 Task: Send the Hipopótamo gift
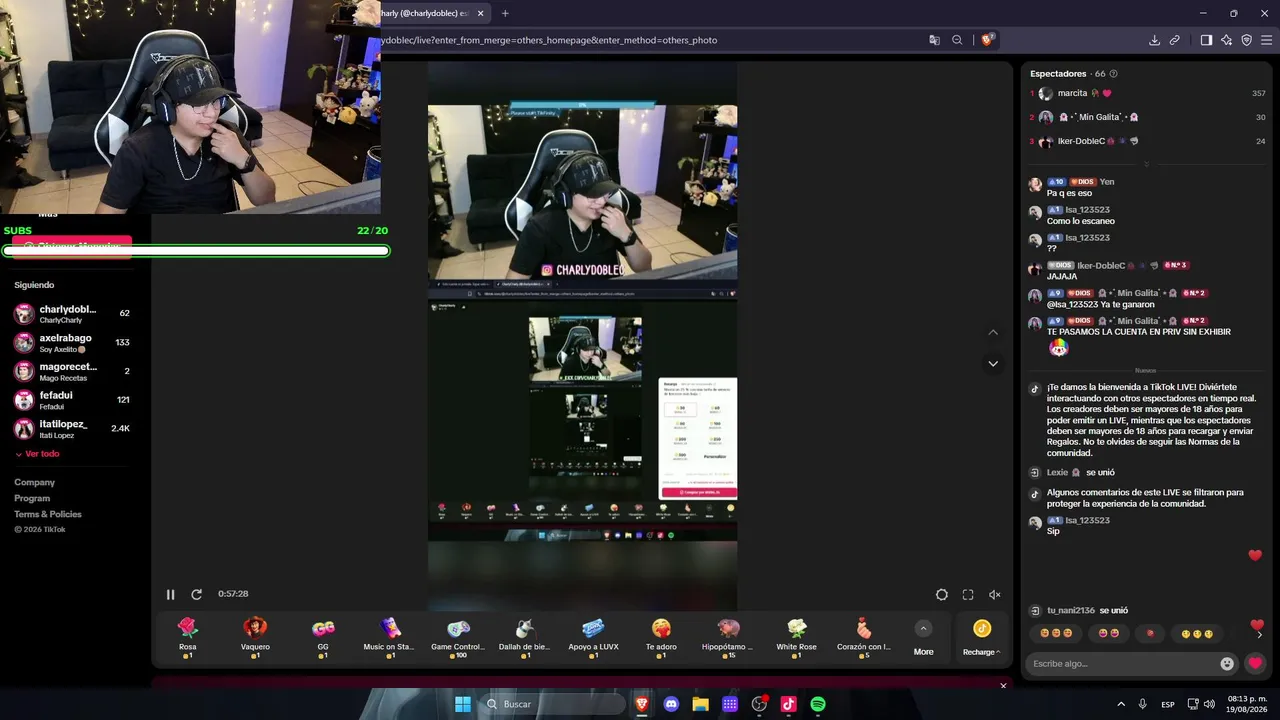click(729, 636)
